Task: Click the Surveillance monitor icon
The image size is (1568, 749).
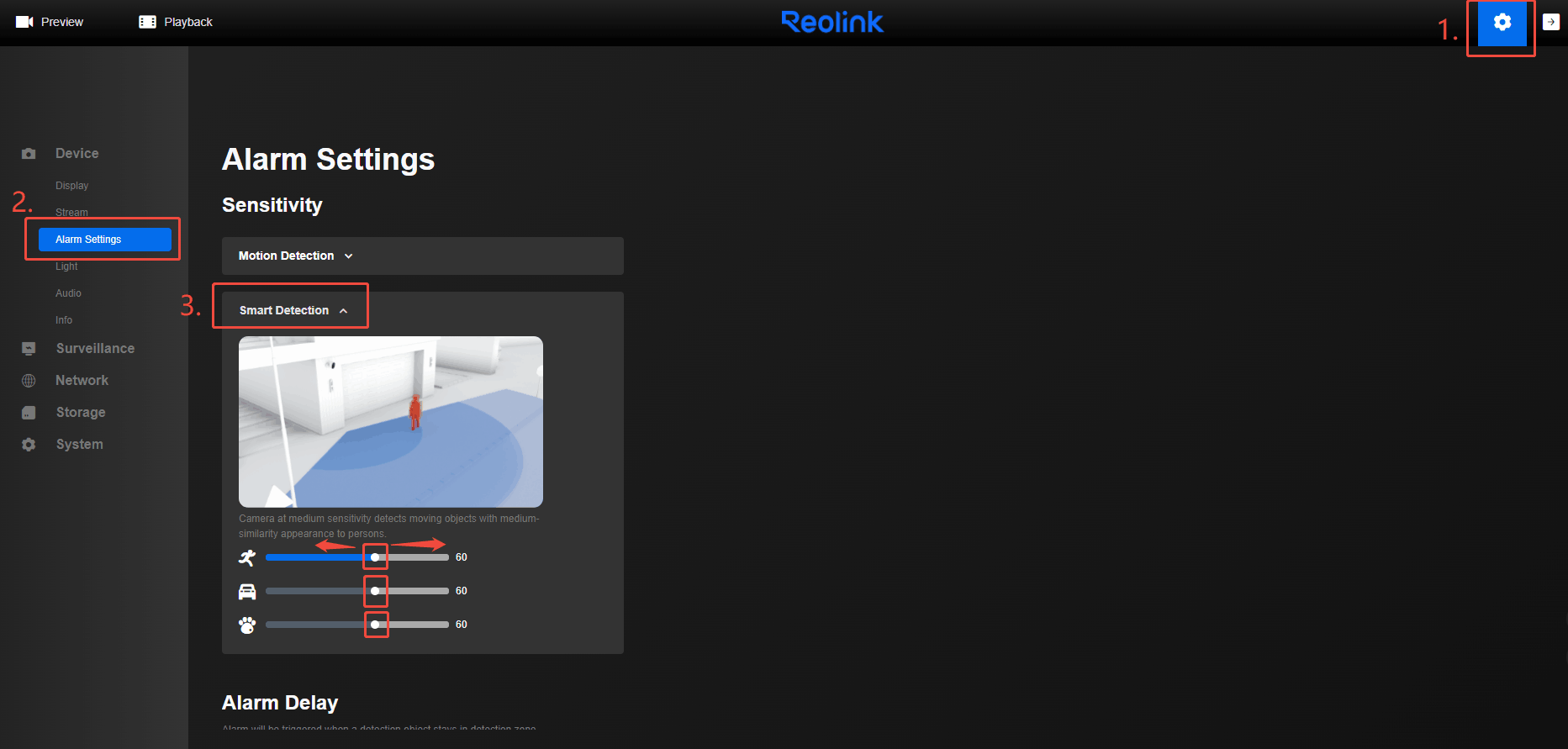Action: click(29, 348)
